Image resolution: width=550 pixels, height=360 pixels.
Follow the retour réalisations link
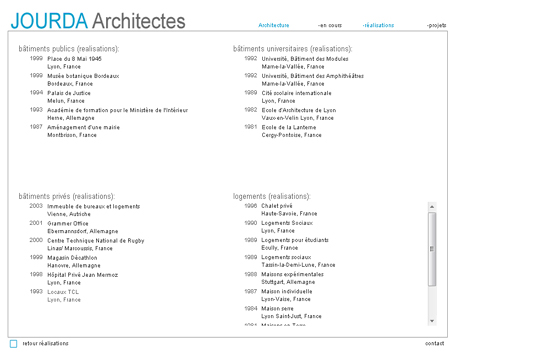46,344
